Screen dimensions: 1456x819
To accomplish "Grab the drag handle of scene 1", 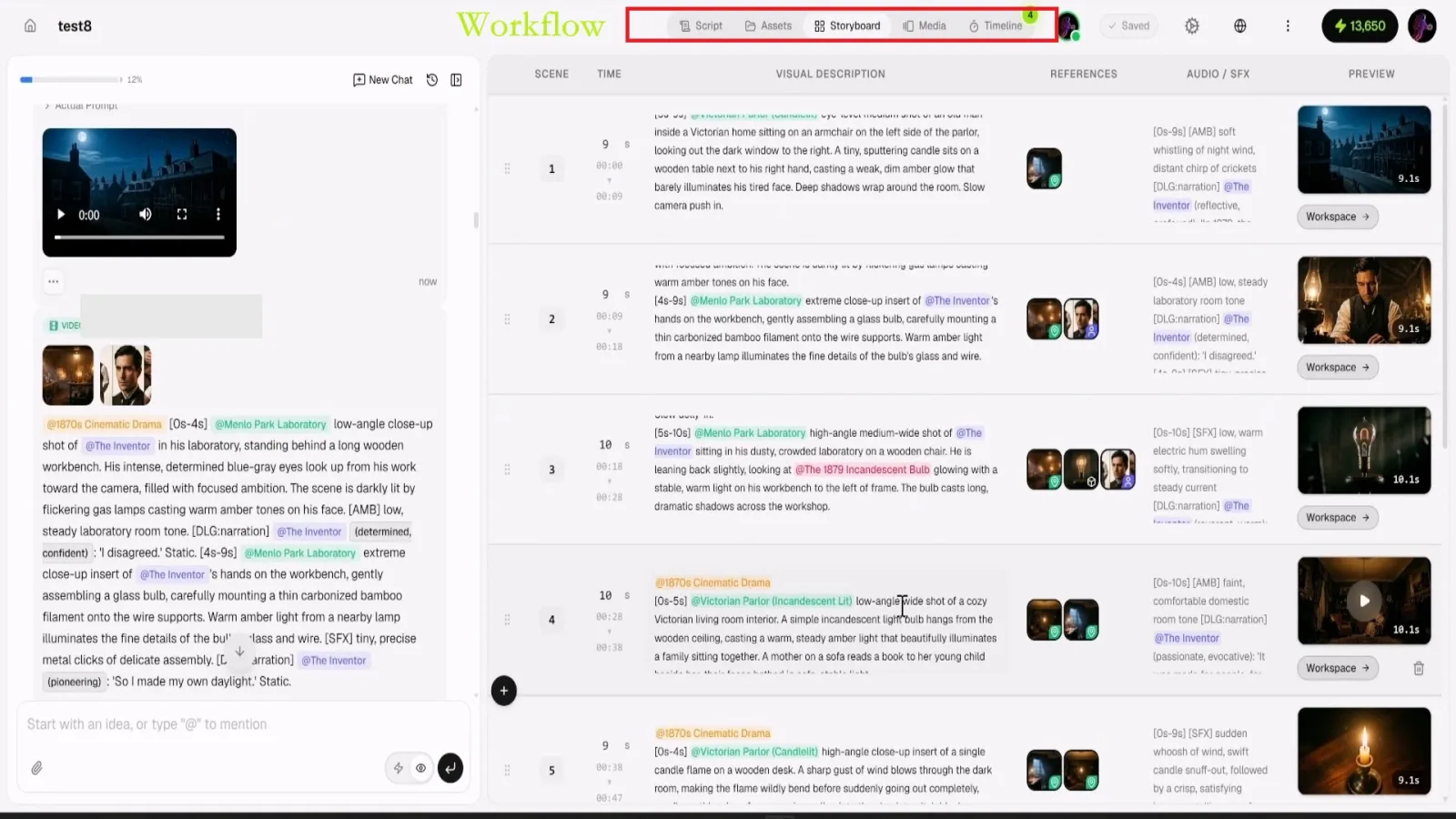I will tap(508, 168).
